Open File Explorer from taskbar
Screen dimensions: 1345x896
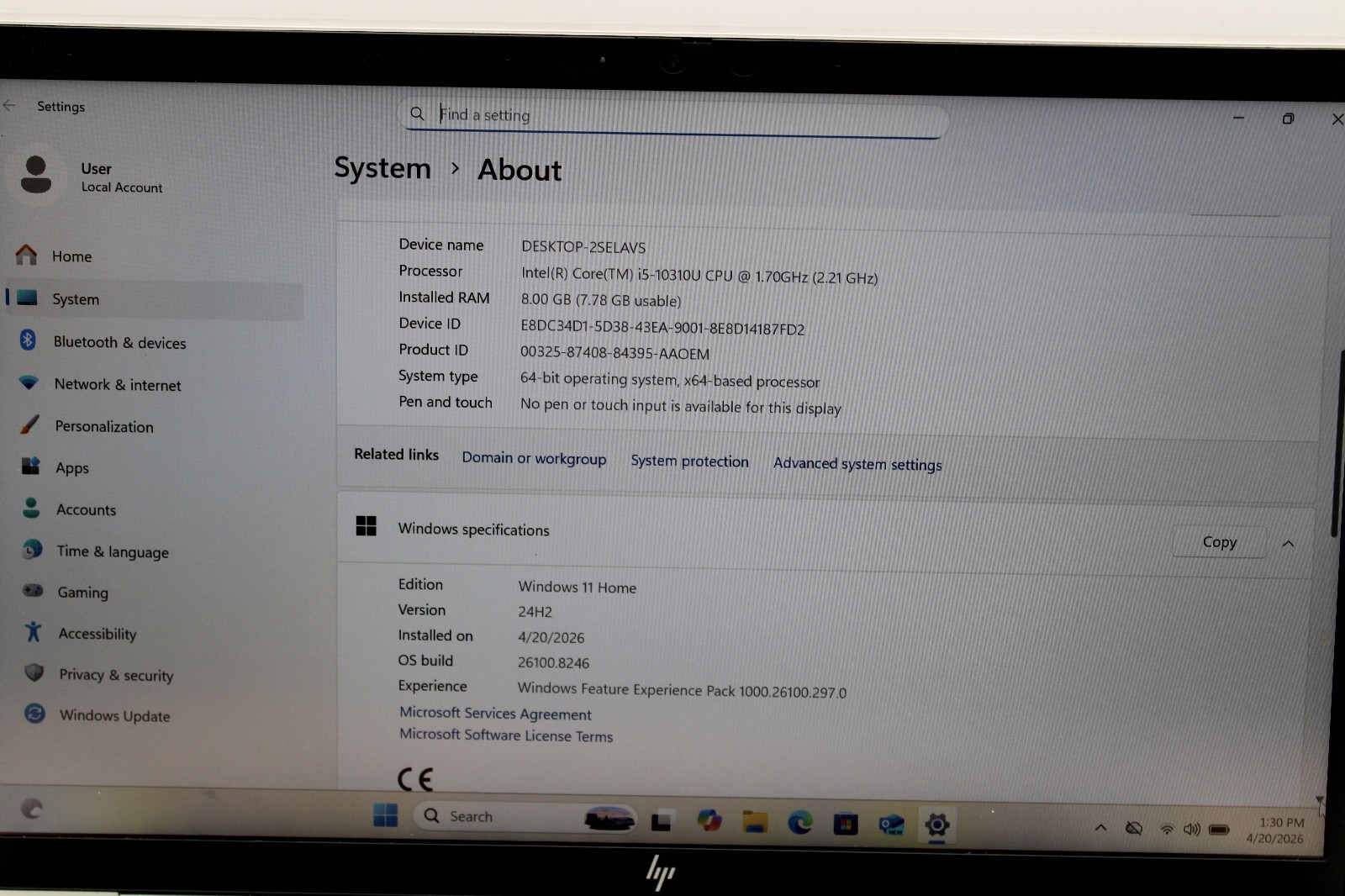point(755,821)
